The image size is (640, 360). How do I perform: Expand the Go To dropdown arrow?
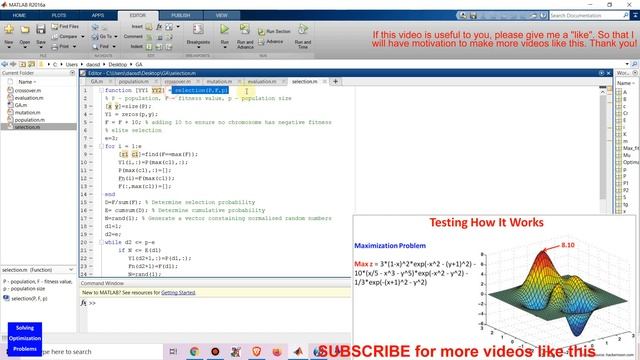(x=116, y=37)
